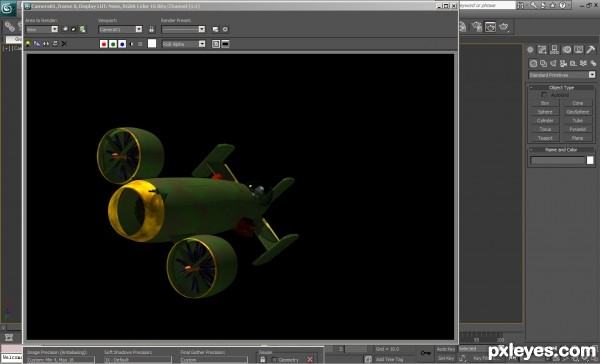Open the Area to Render dropdown

pos(42,29)
